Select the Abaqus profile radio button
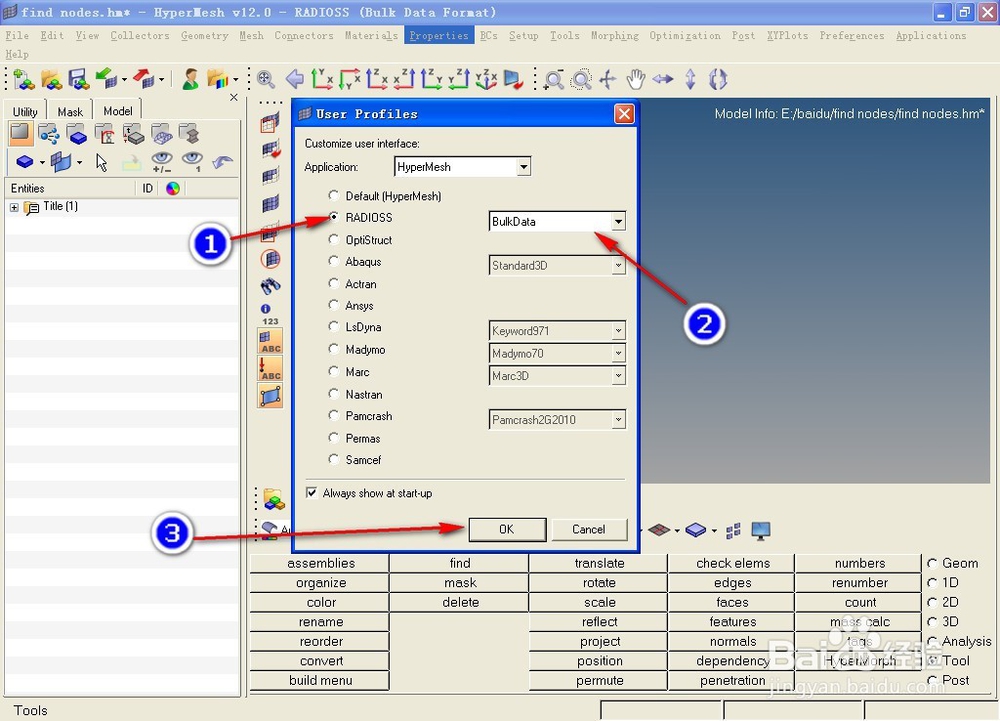This screenshot has height=721, width=1000. (334, 261)
